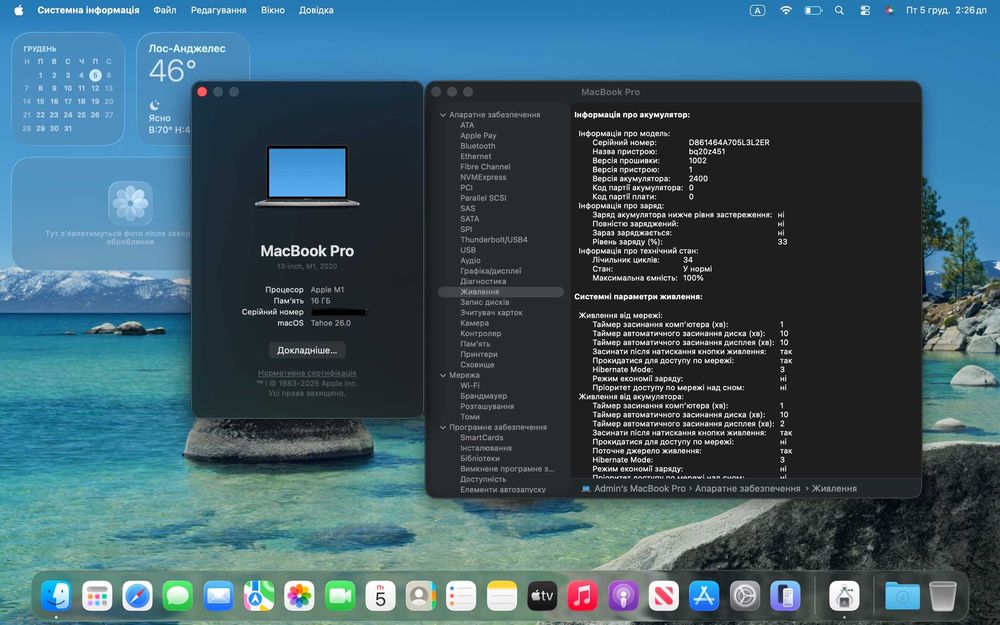Viewport: 1000px width, 625px height.
Task: Launch Launchpad apps grid in Dock
Action: click(97, 596)
